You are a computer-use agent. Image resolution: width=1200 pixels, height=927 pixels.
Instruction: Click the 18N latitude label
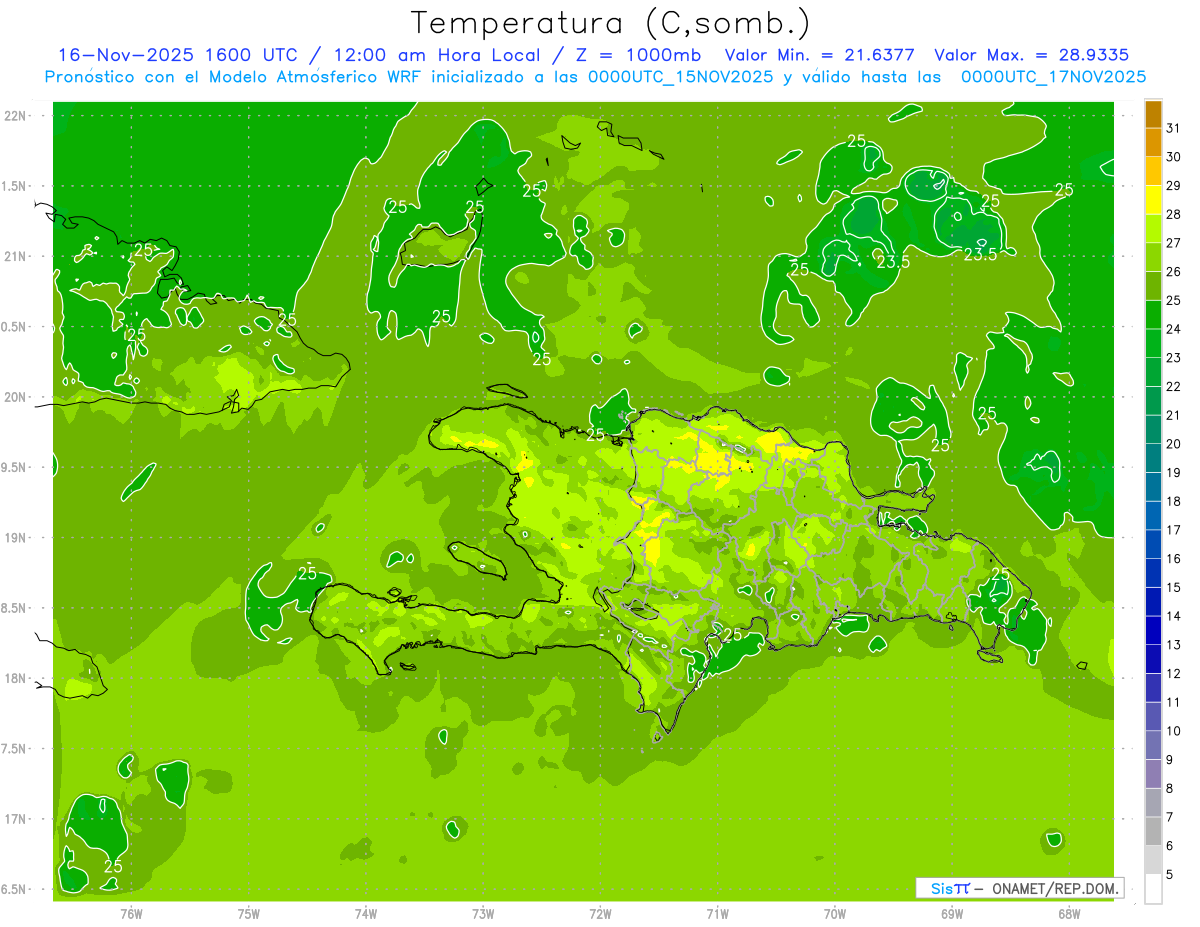(16, 678)
